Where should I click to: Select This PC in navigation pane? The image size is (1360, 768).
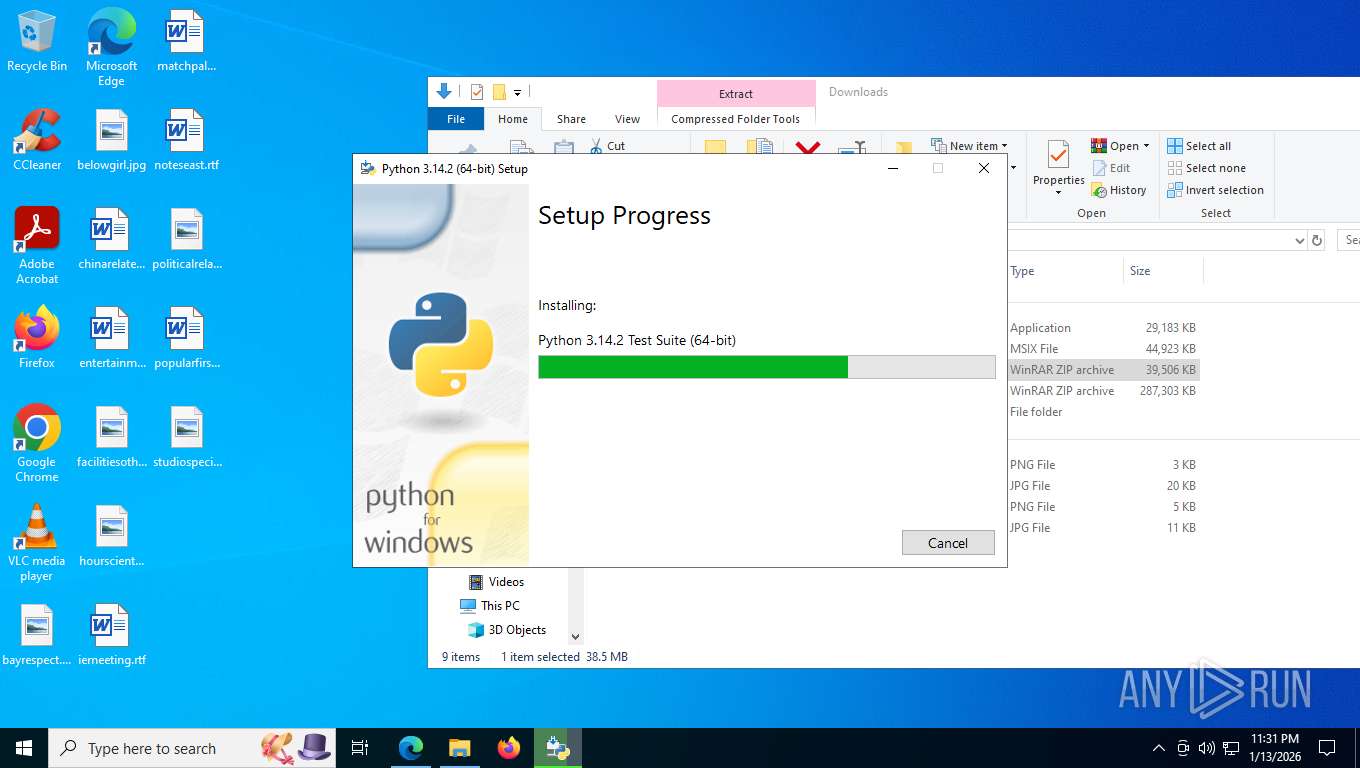490,606
